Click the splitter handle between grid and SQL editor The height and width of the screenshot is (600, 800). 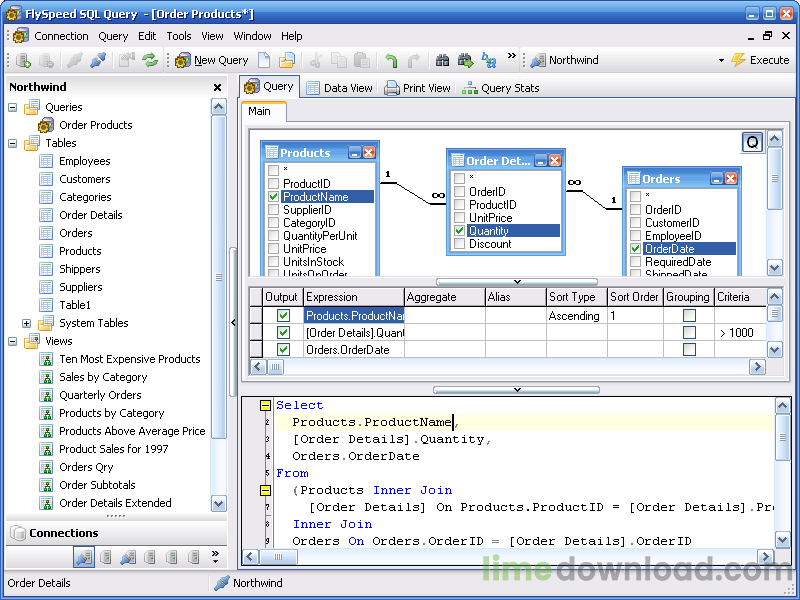coord(516,390)
